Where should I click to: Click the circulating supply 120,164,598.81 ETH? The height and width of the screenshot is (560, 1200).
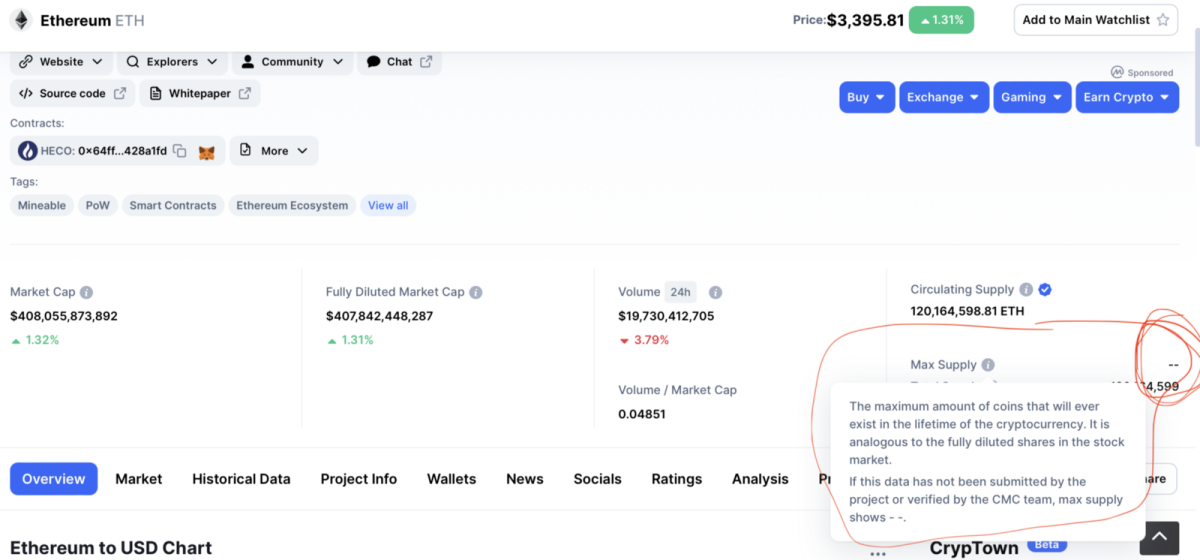click(x=967, y=311)
